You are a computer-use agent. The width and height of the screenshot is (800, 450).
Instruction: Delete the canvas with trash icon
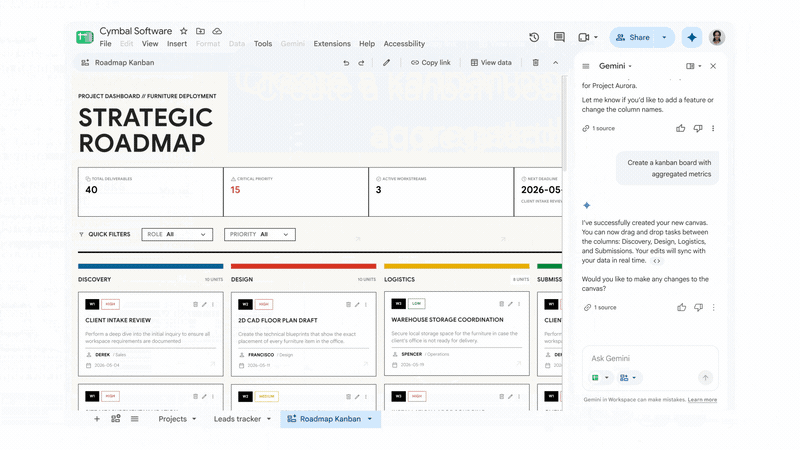(535, 63)
